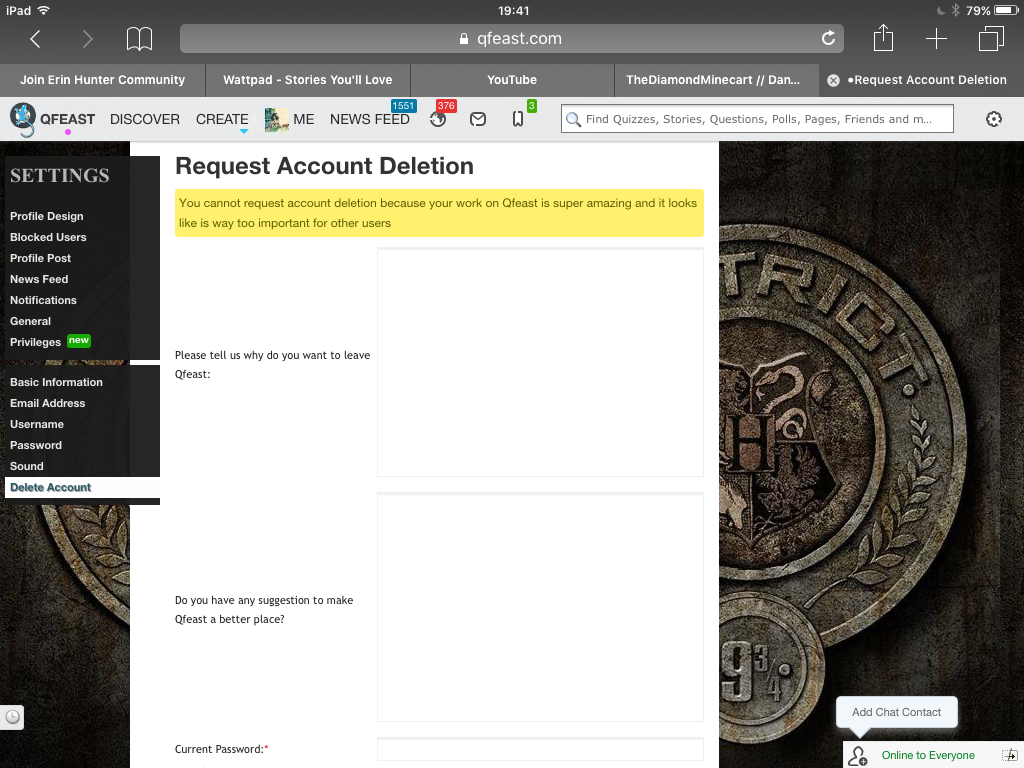Open Basic Information settings

pyautogui.click(x=56, y=382)
